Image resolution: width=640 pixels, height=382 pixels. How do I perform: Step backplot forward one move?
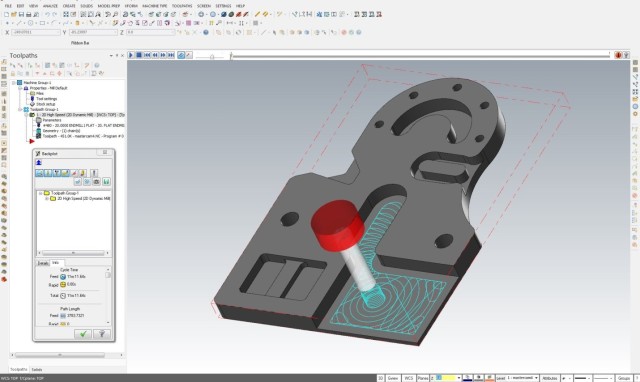pos(163,55)
